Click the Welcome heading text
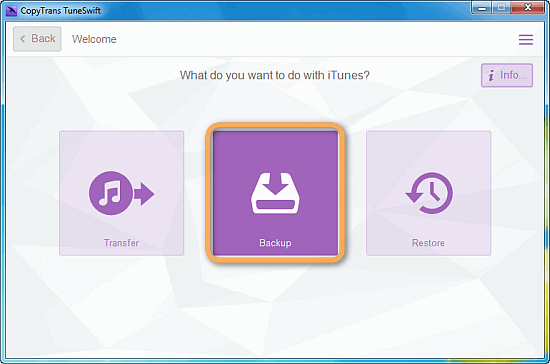Viewport: 550px width, 364px height. pos(94,39)
